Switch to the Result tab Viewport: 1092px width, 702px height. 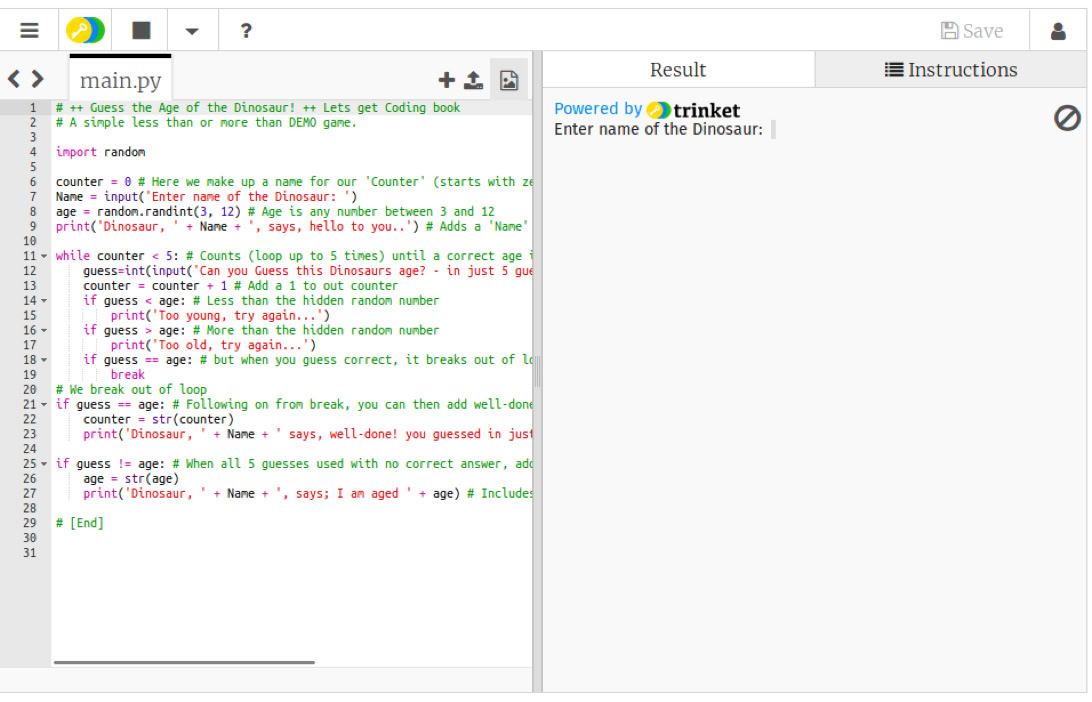[x=678, y=70]
